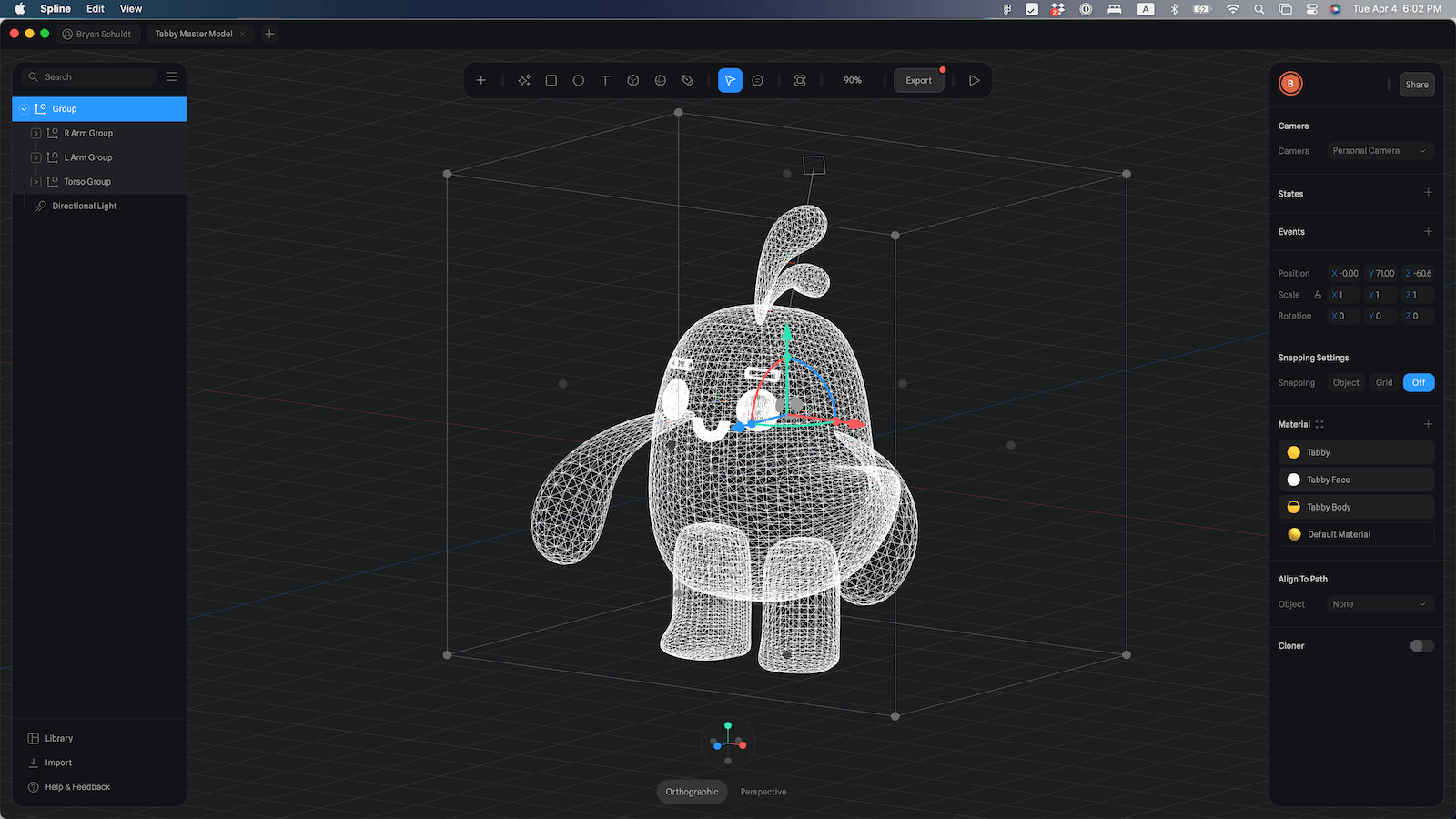
Task: Set snapping mode to Off
Action: pos(1419,382)
